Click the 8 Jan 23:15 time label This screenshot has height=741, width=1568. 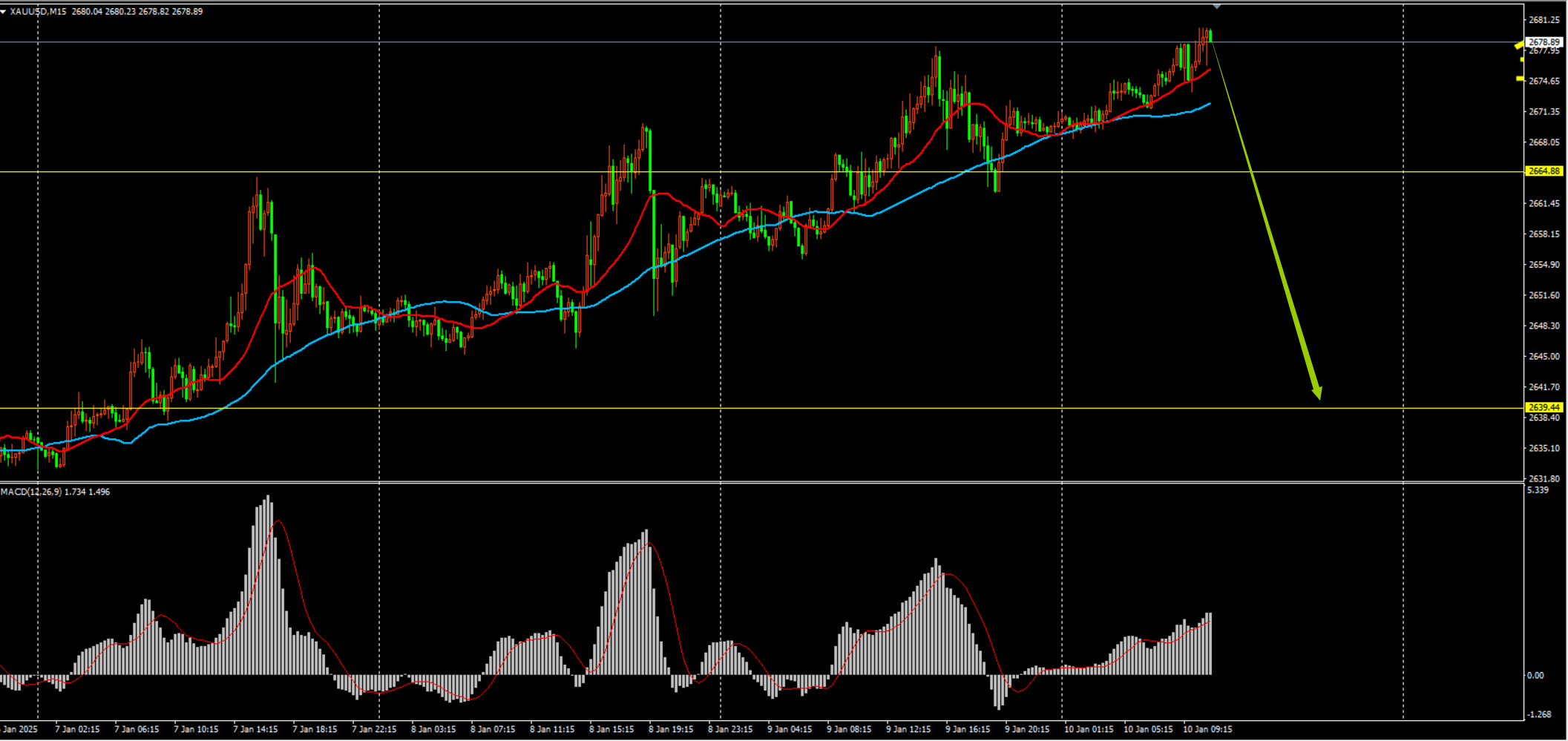[x=731, y=730]
